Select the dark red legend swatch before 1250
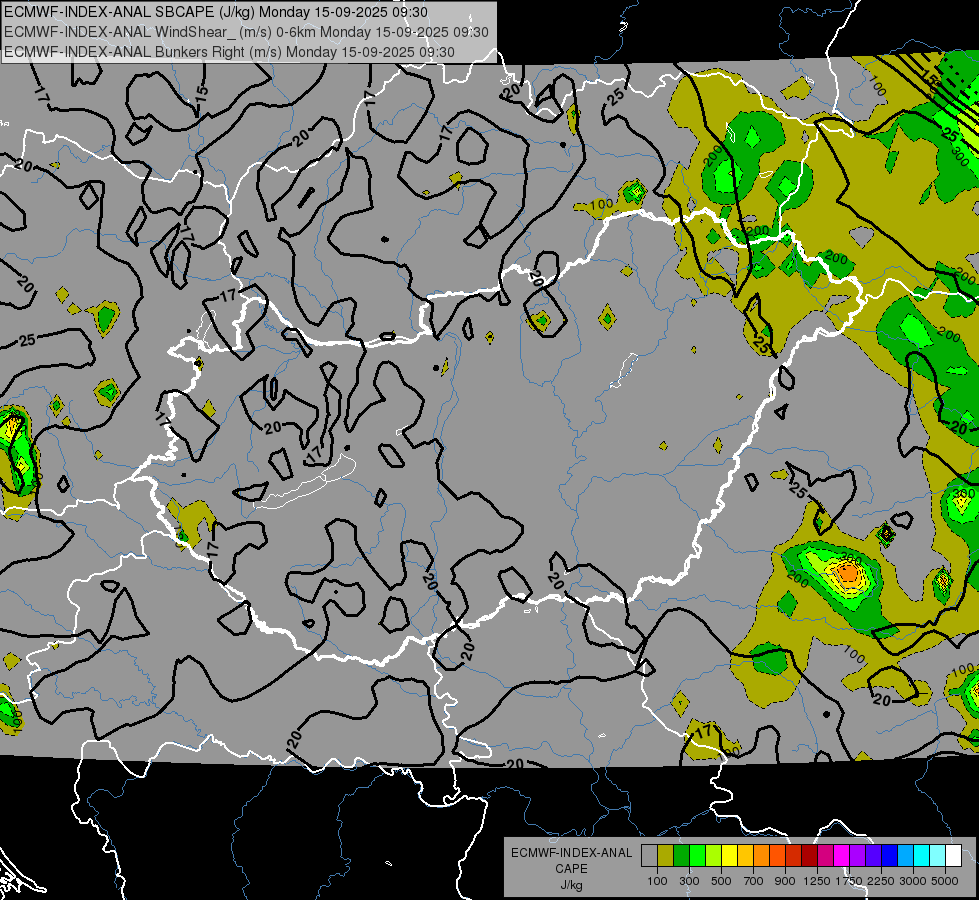The image size is (979, 900). pos(809,855)
